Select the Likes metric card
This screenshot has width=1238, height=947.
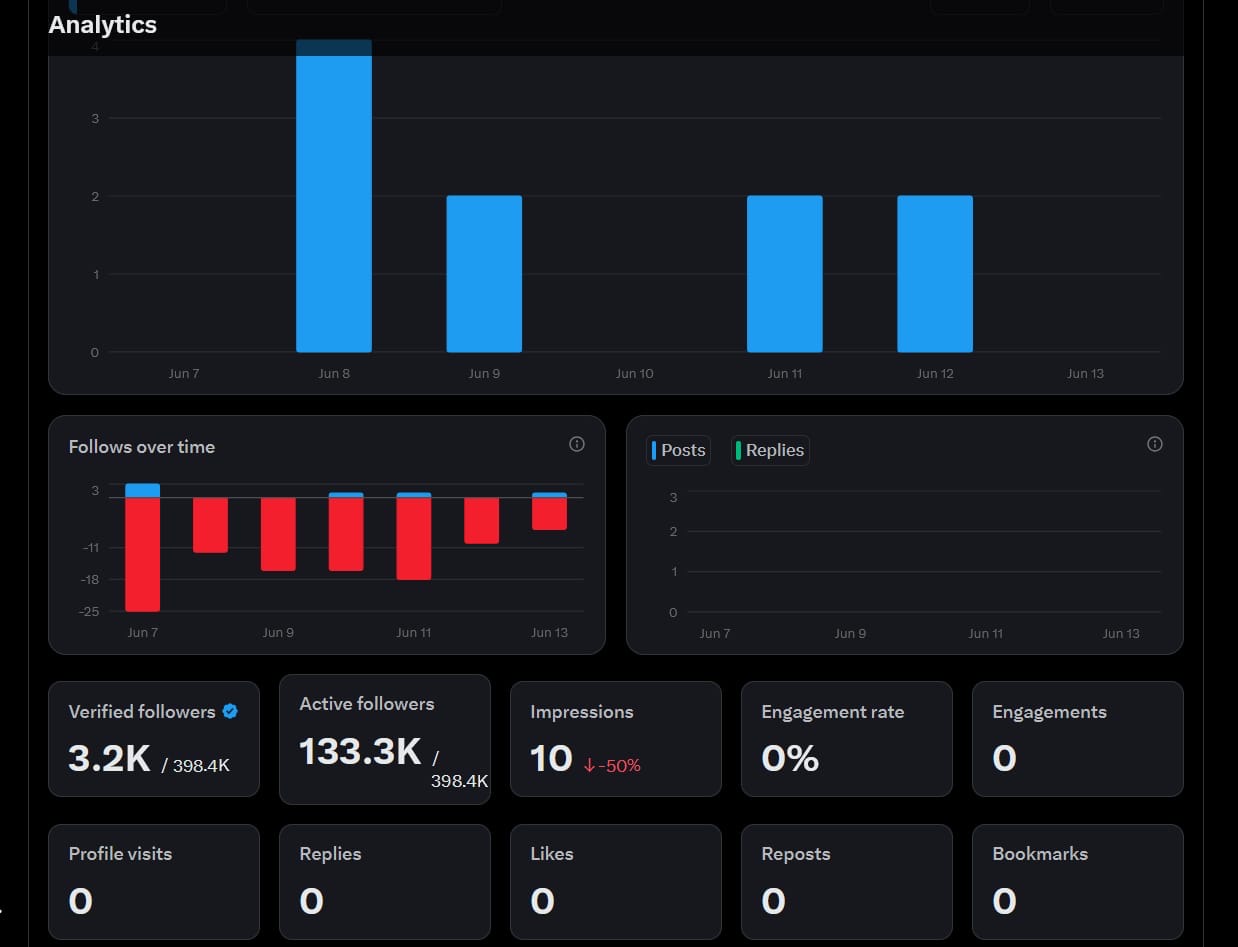(616, 881)
